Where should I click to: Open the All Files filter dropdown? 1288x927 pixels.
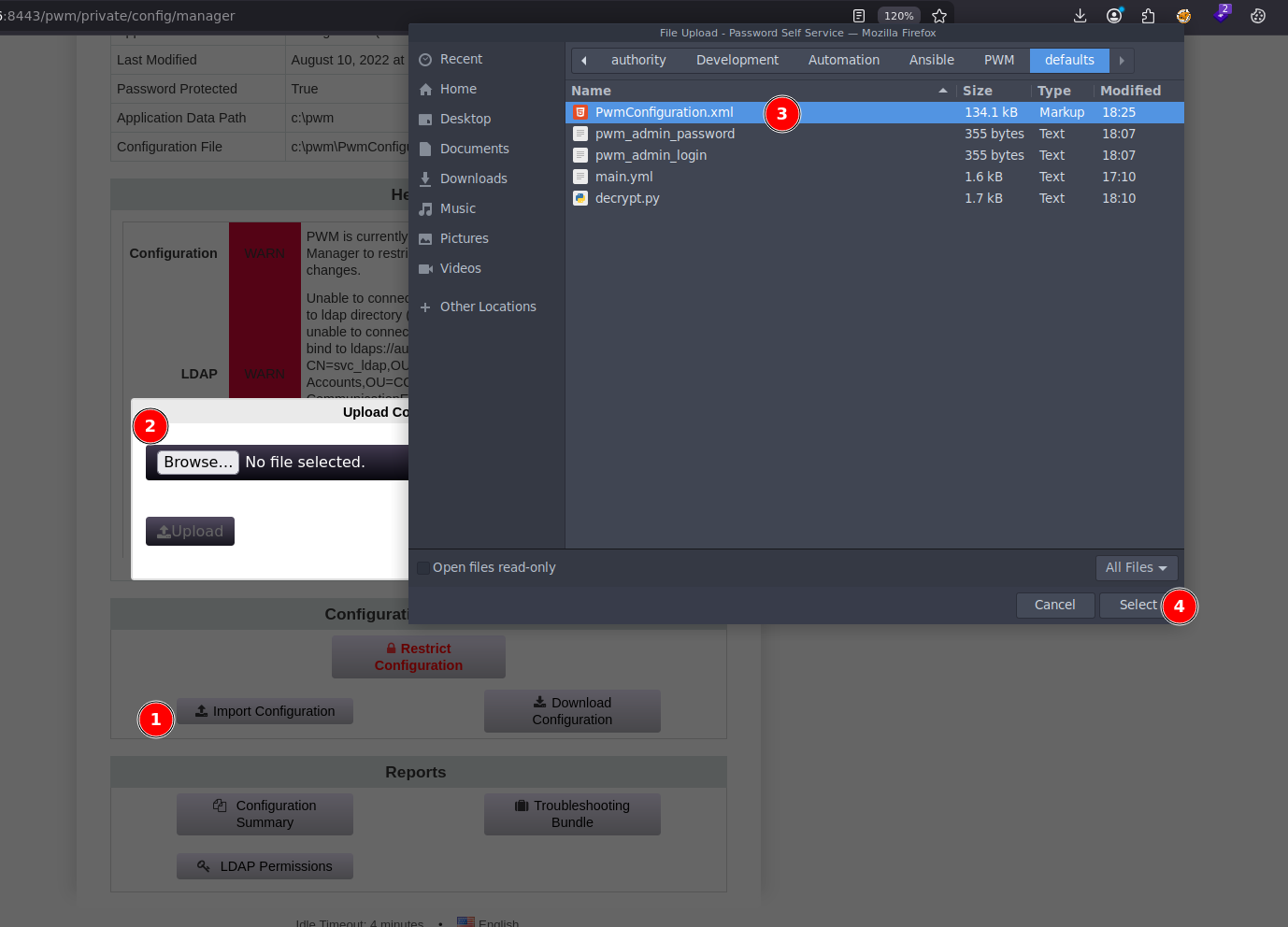[x=1137, y=567]
